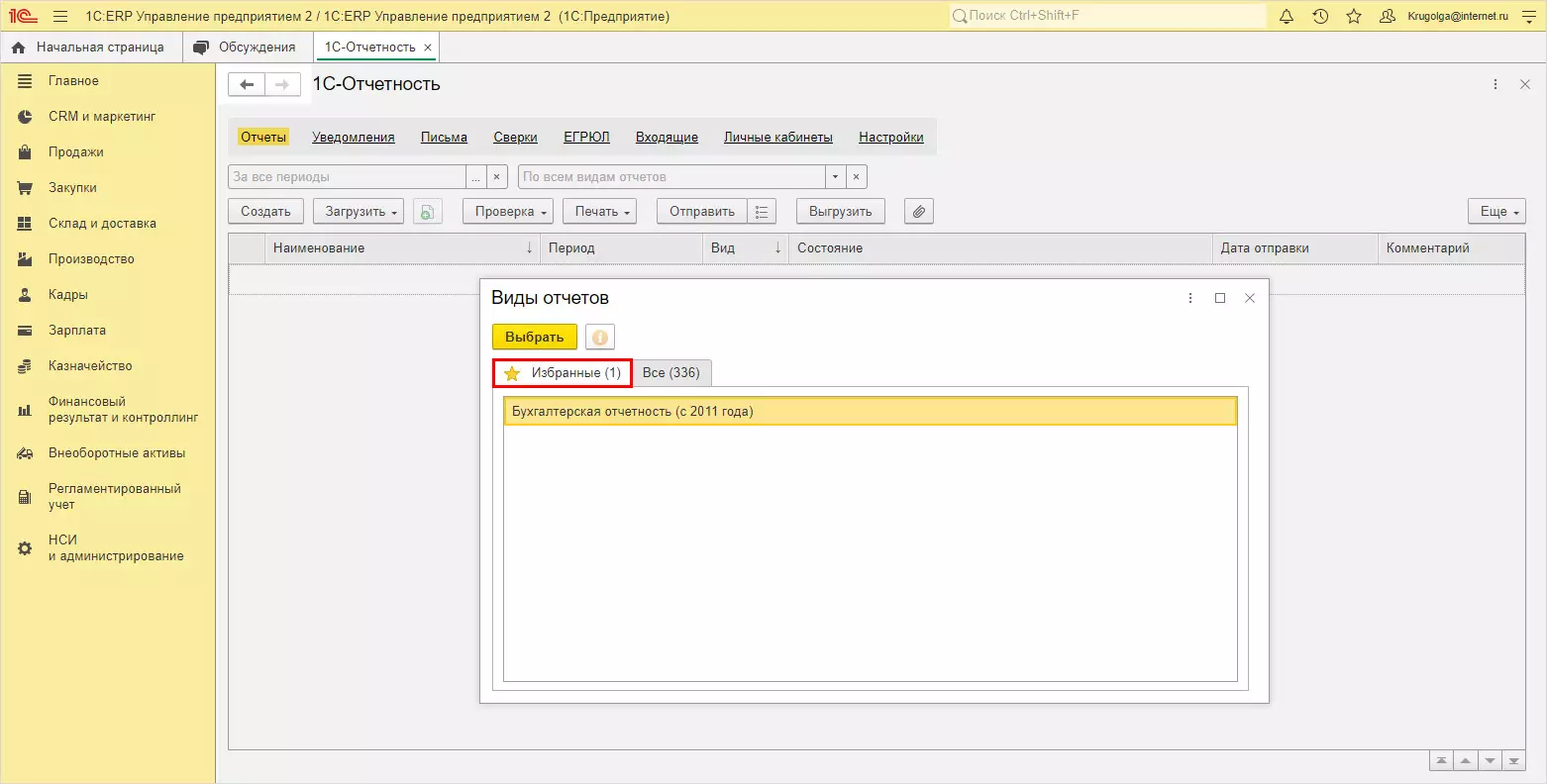Close the 1С-Отчетность tab
1547x784 pixels.
point(428,48)
